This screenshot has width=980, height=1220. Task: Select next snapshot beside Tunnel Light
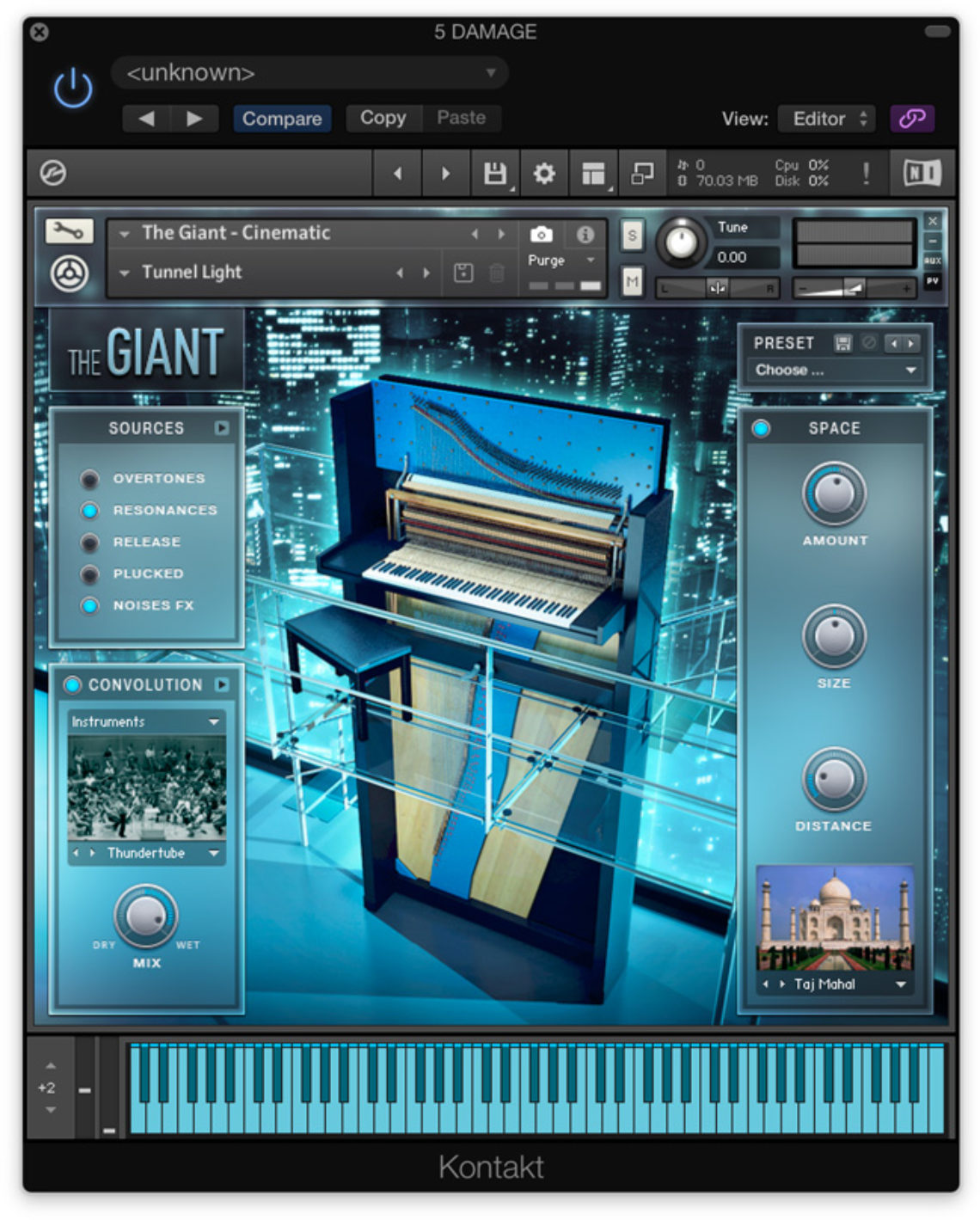[x=426, y=273]
